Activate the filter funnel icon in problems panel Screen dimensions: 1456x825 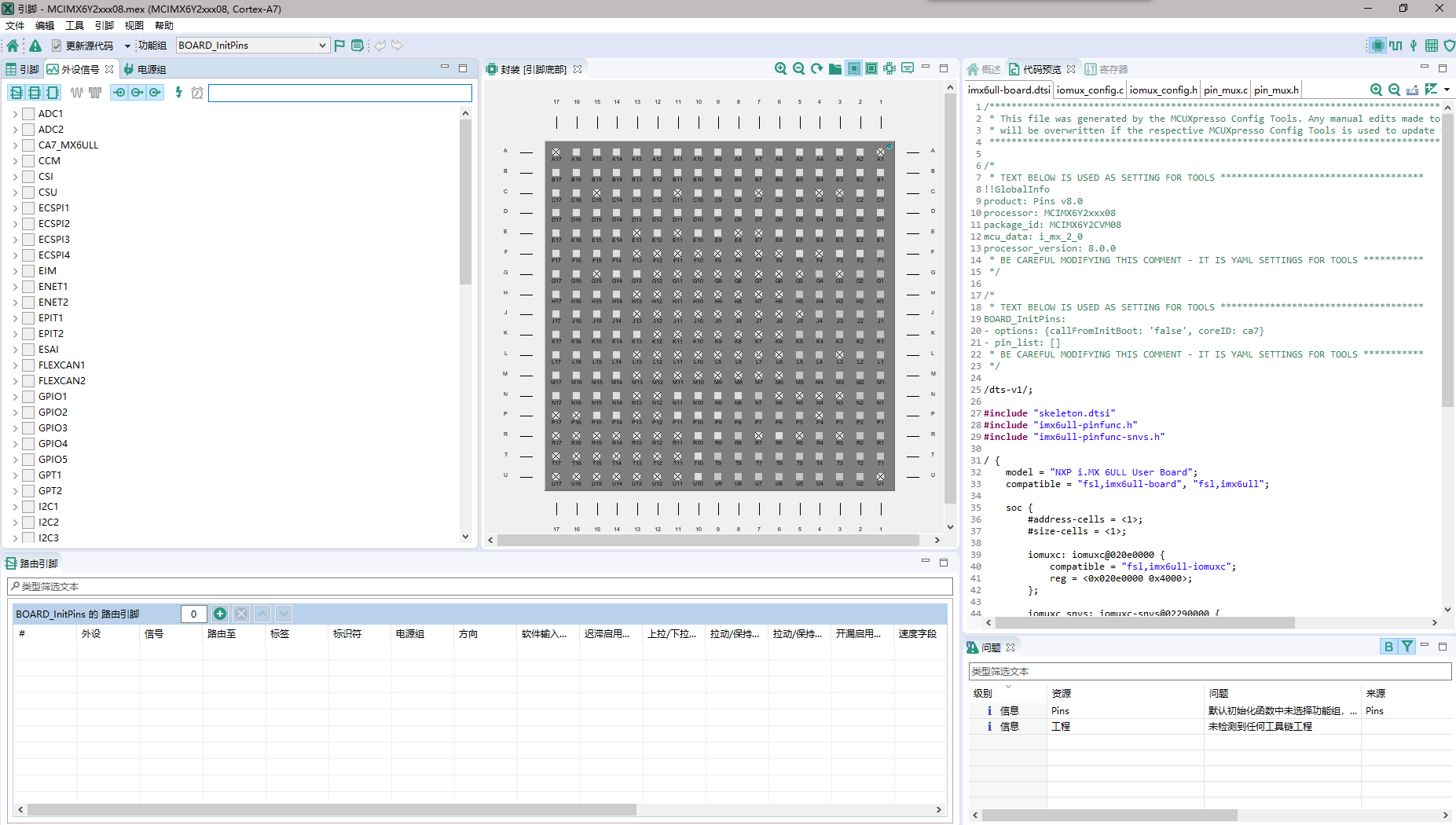[x=1407, y=646]
